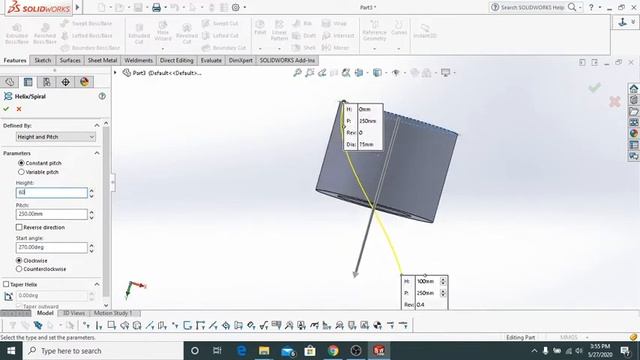The height and width of the screenshot is (360, 640).
Task: Open Options gear icon in top toolbar
Action: pos(236,7)
